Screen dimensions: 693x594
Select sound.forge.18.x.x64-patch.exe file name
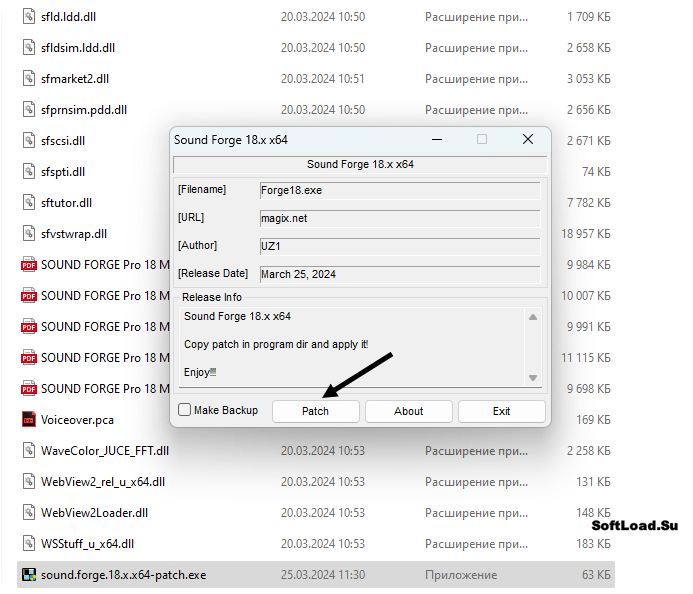coord(124,575)
